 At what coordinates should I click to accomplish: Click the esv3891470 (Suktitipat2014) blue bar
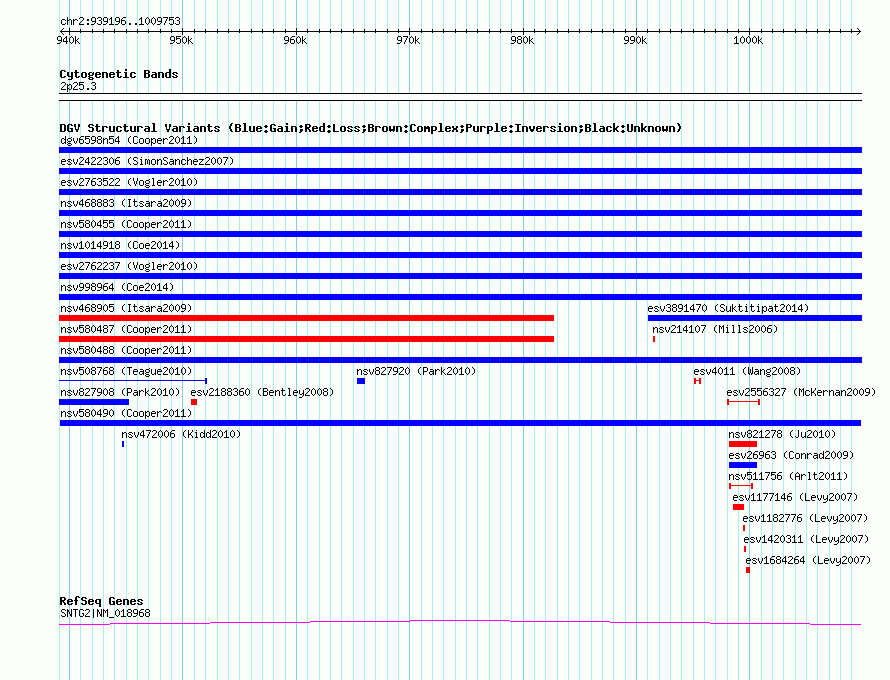pos(754,318)
